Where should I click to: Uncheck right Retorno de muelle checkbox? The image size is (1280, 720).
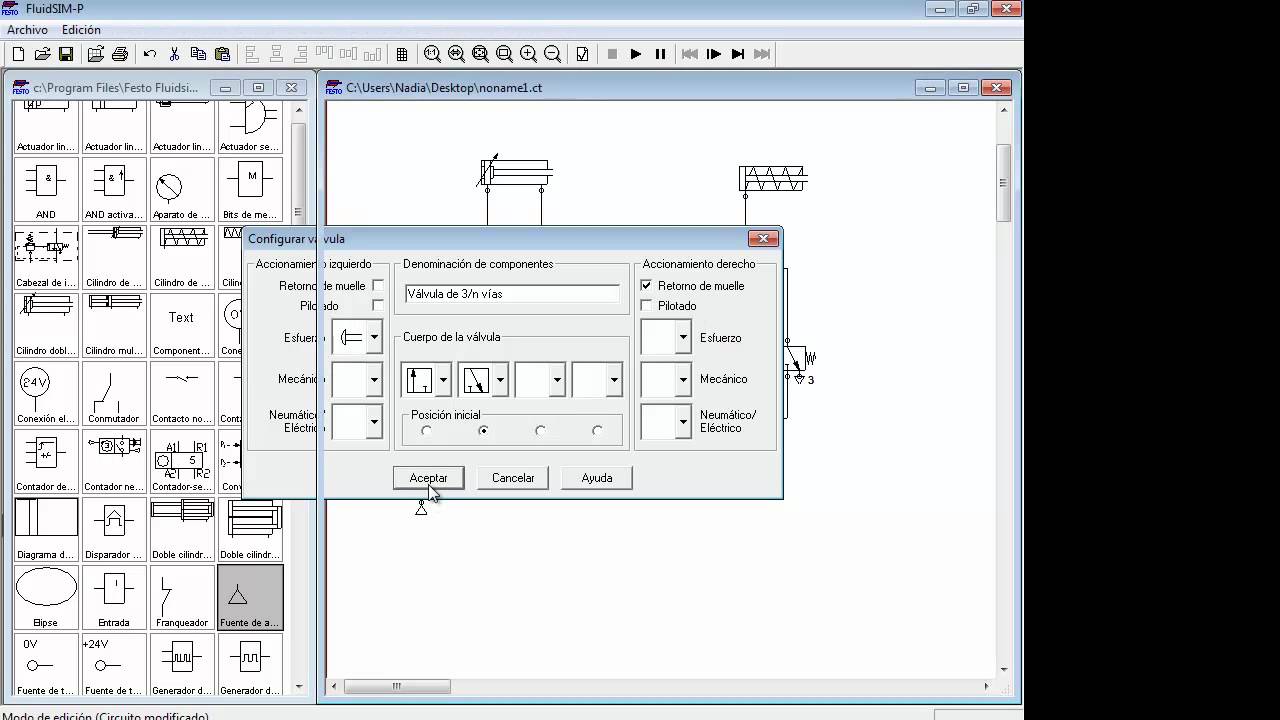(x=646, y=286)
